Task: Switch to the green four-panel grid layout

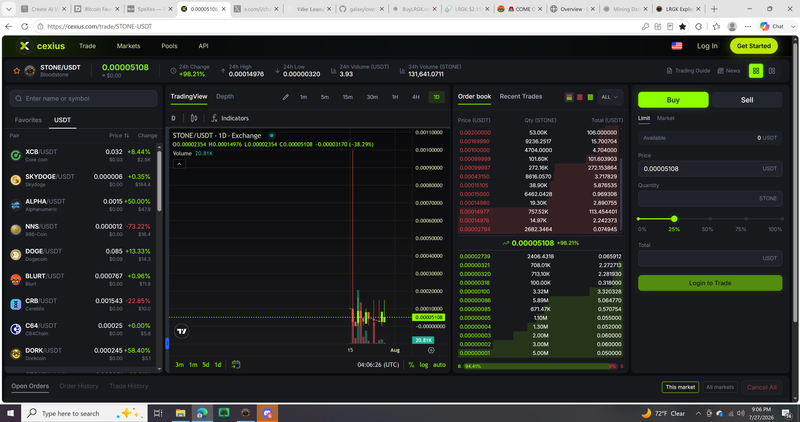Action: [x=756, y=71]
